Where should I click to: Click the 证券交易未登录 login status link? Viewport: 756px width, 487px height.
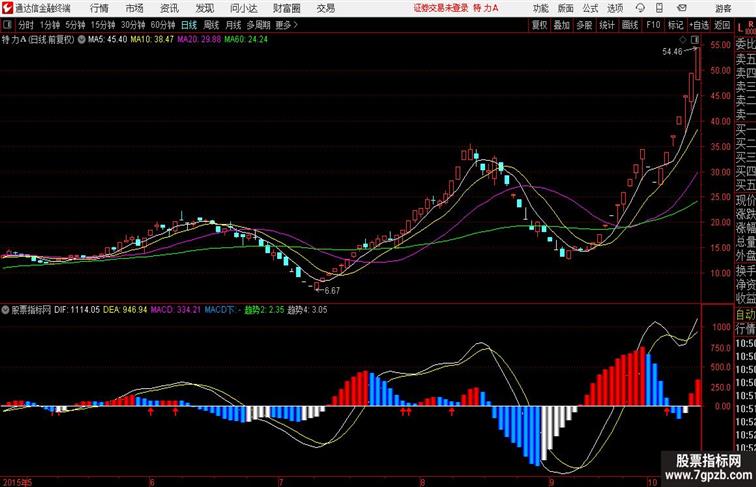(x=441, y=8)
